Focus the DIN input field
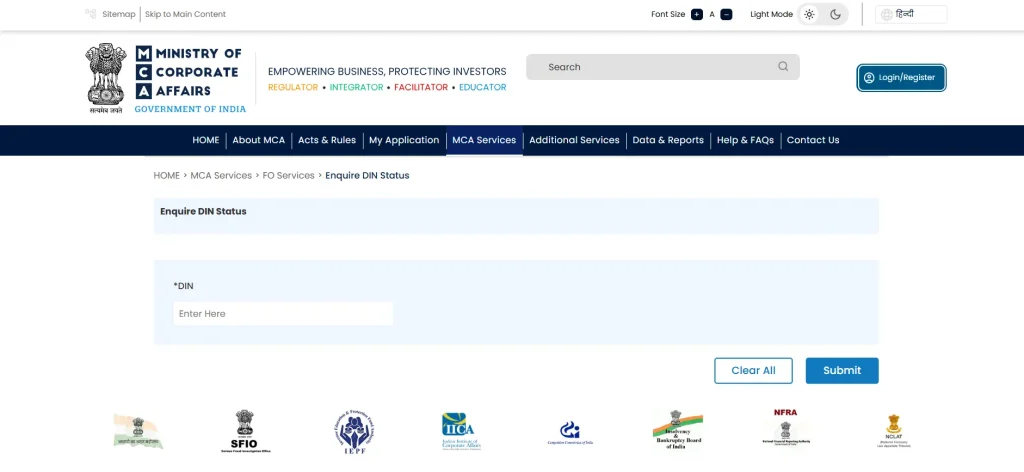Image resolution: width=1024 pixels, height=472 pixels. [283, 313]
